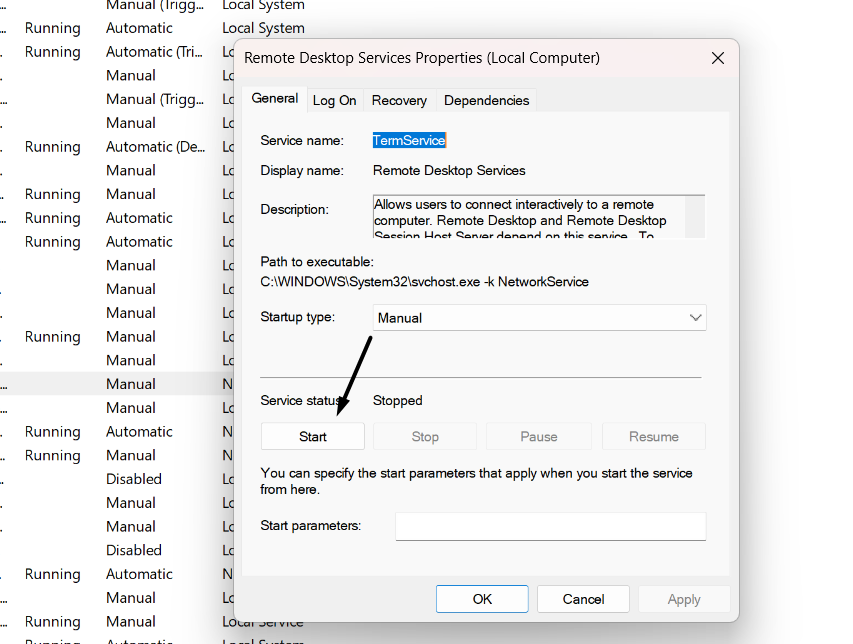The width and height of the screenshot is (853, 644).
Task: Click the disabled Pause button
Action: pos(539,436)
